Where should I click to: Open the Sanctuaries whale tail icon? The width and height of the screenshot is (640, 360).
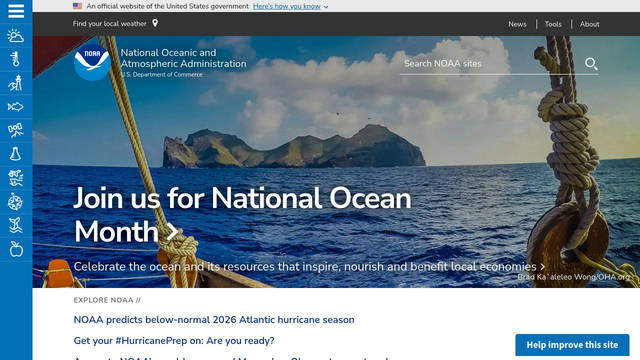pyautogui.click(x=16, y=225)
